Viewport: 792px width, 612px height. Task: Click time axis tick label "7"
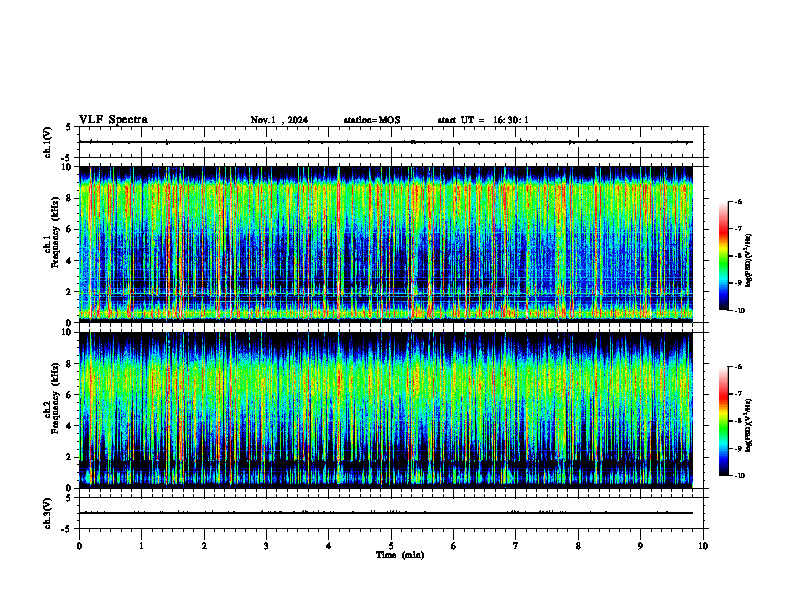click(x=516, y=546)
